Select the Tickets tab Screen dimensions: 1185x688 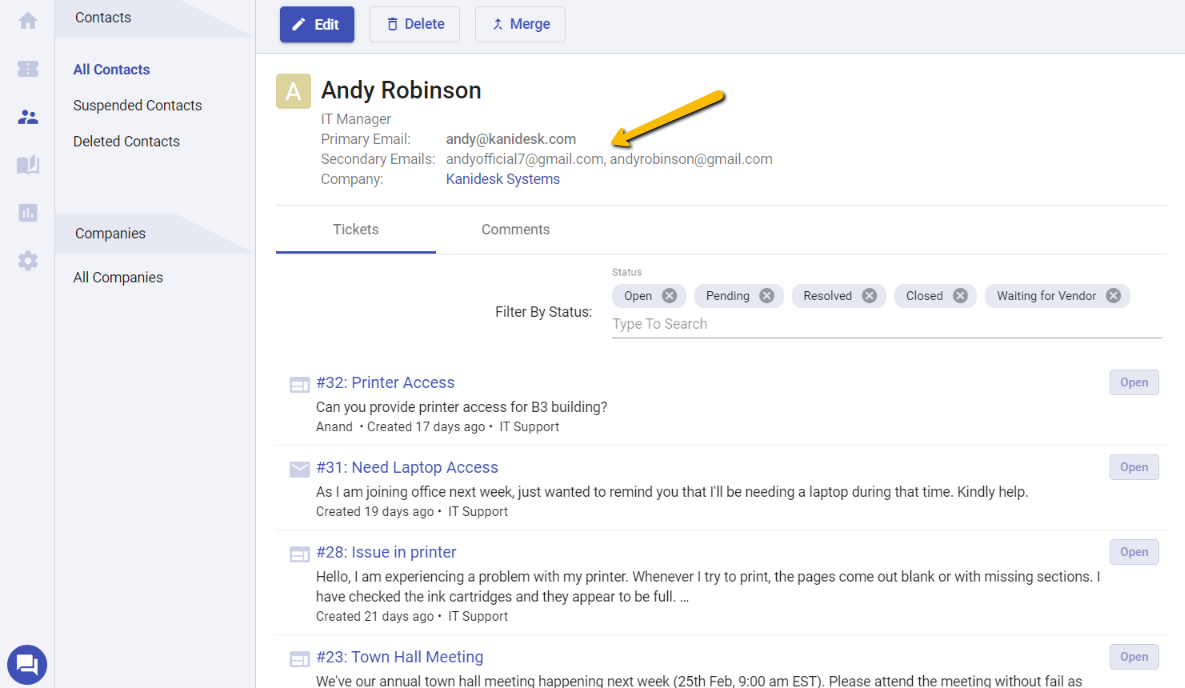tap(355, 229)
